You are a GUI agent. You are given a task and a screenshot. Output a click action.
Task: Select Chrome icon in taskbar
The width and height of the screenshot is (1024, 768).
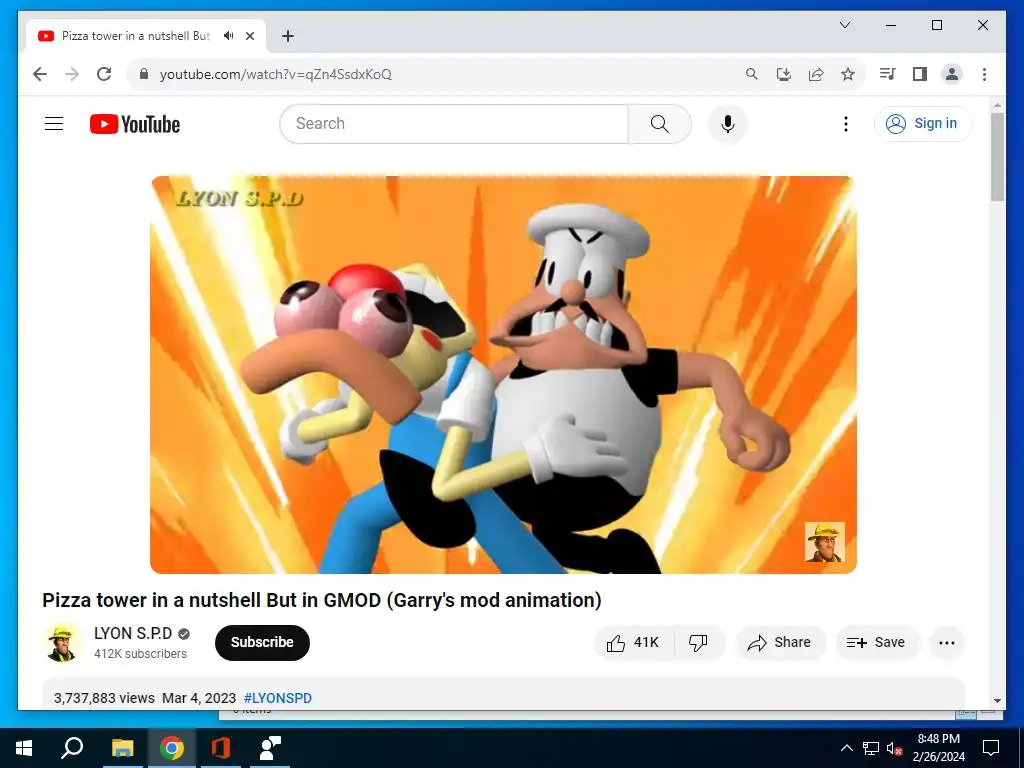tap(172, 748)
